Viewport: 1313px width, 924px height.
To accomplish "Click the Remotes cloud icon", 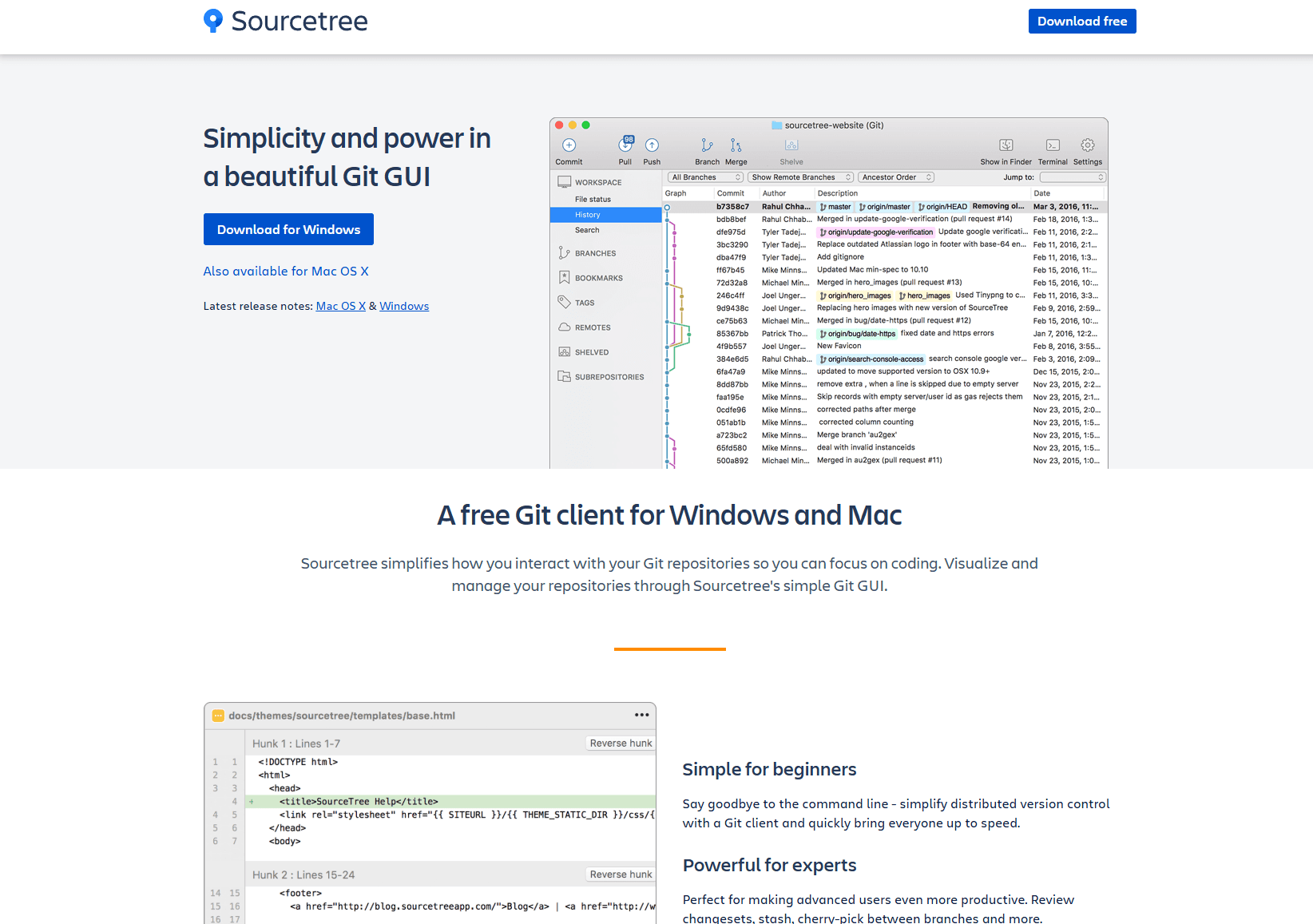I will pos(564,327).
